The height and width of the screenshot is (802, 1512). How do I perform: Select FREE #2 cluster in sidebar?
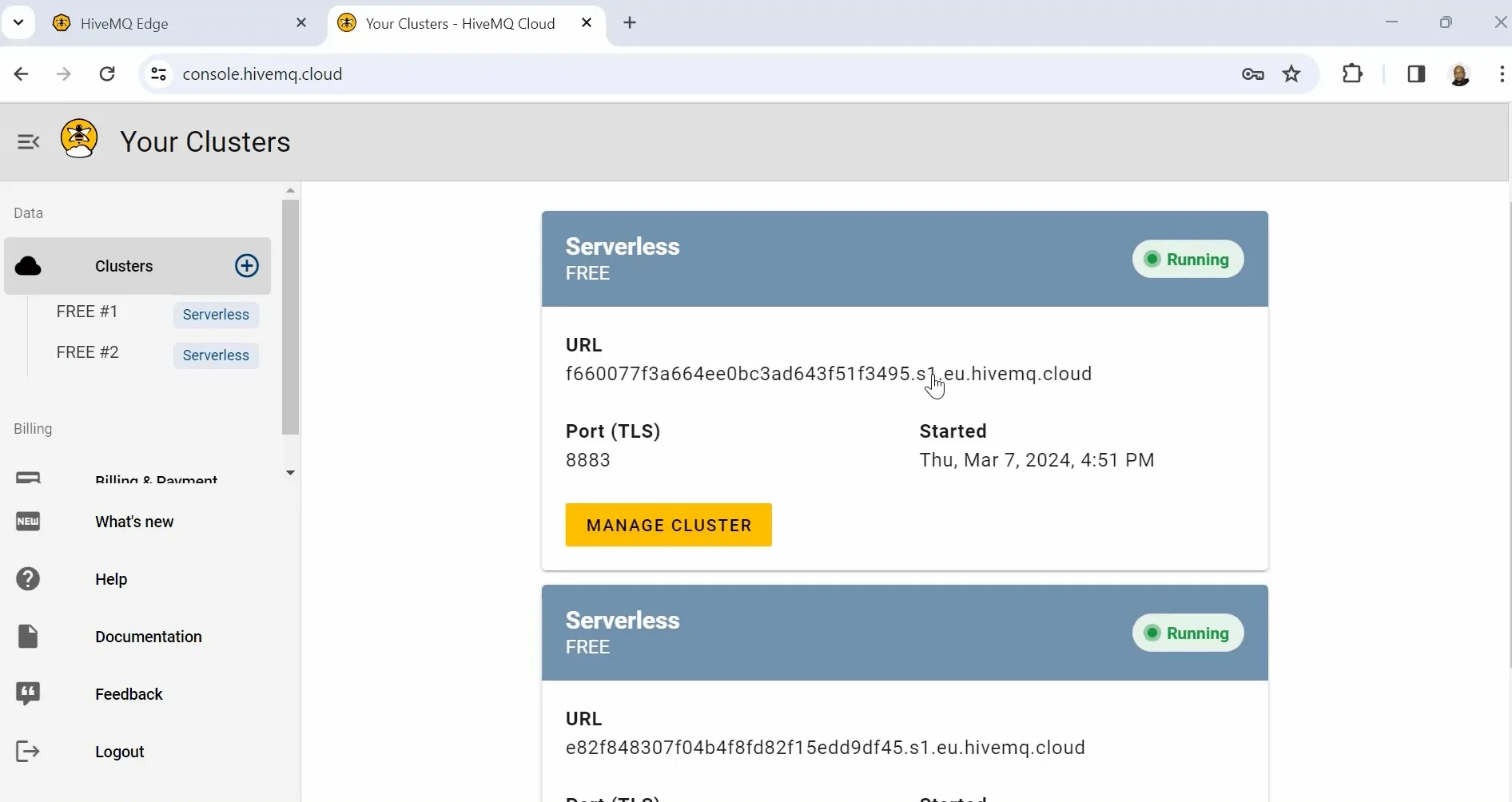87,352
